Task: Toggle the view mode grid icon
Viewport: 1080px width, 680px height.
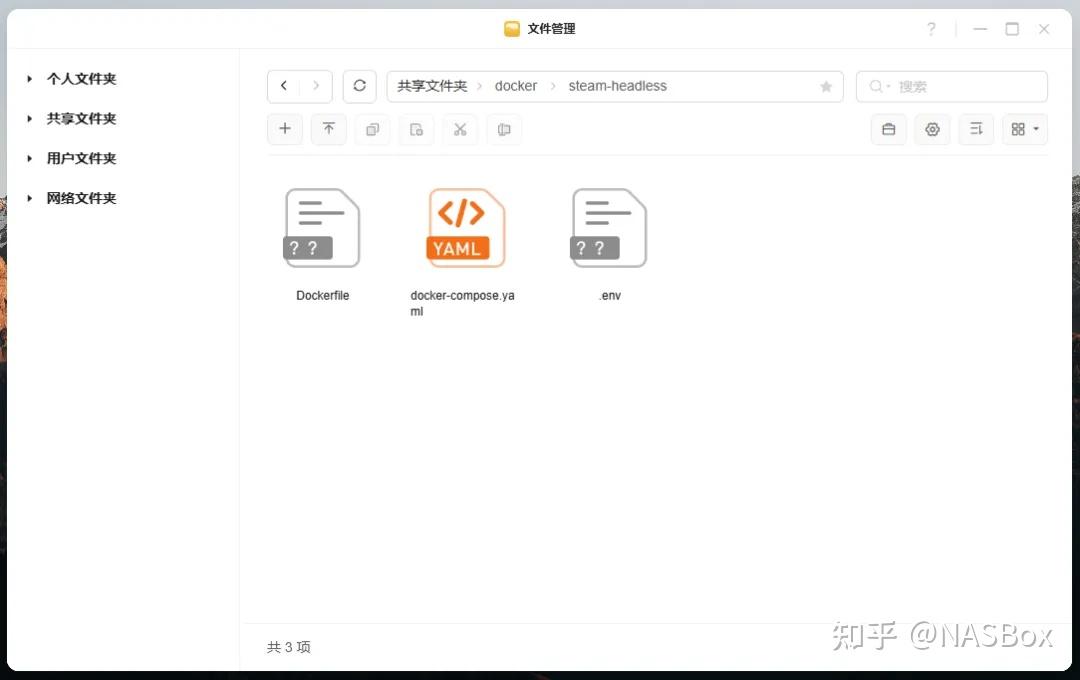Action: pyautogui.click(x=1017, y=129)
